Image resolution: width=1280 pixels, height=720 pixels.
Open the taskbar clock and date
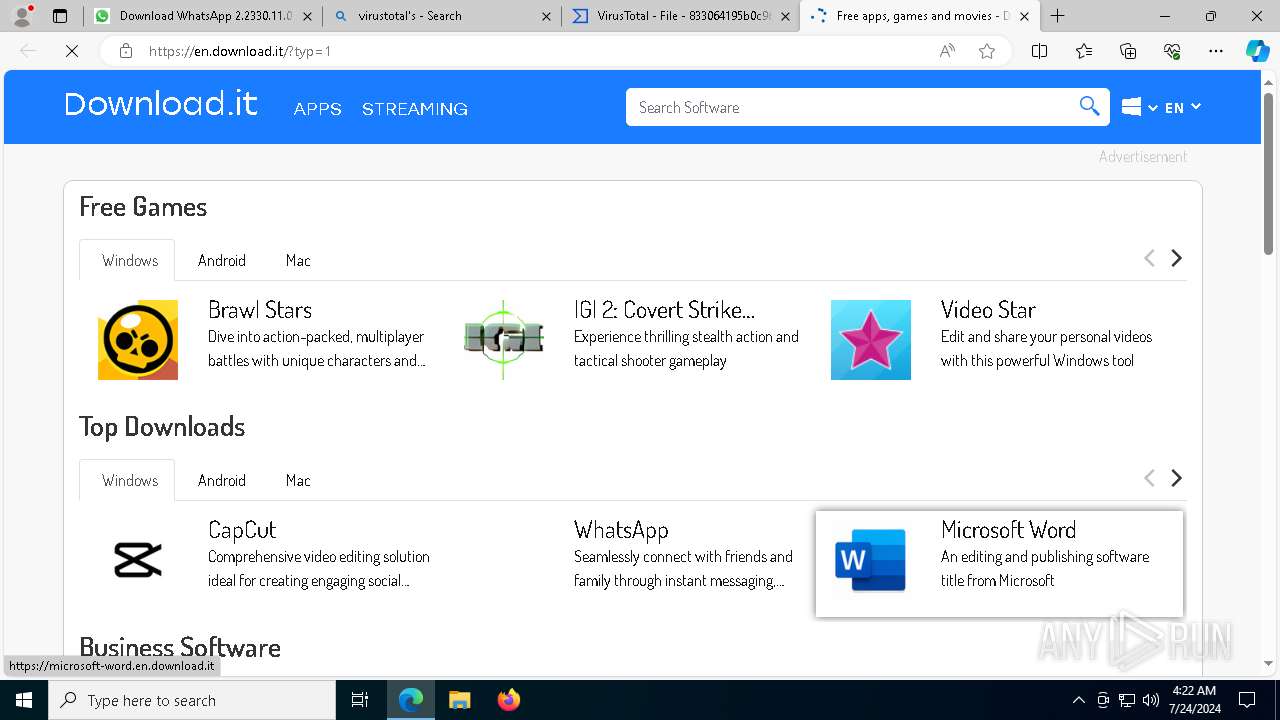tap(1193, 700)
